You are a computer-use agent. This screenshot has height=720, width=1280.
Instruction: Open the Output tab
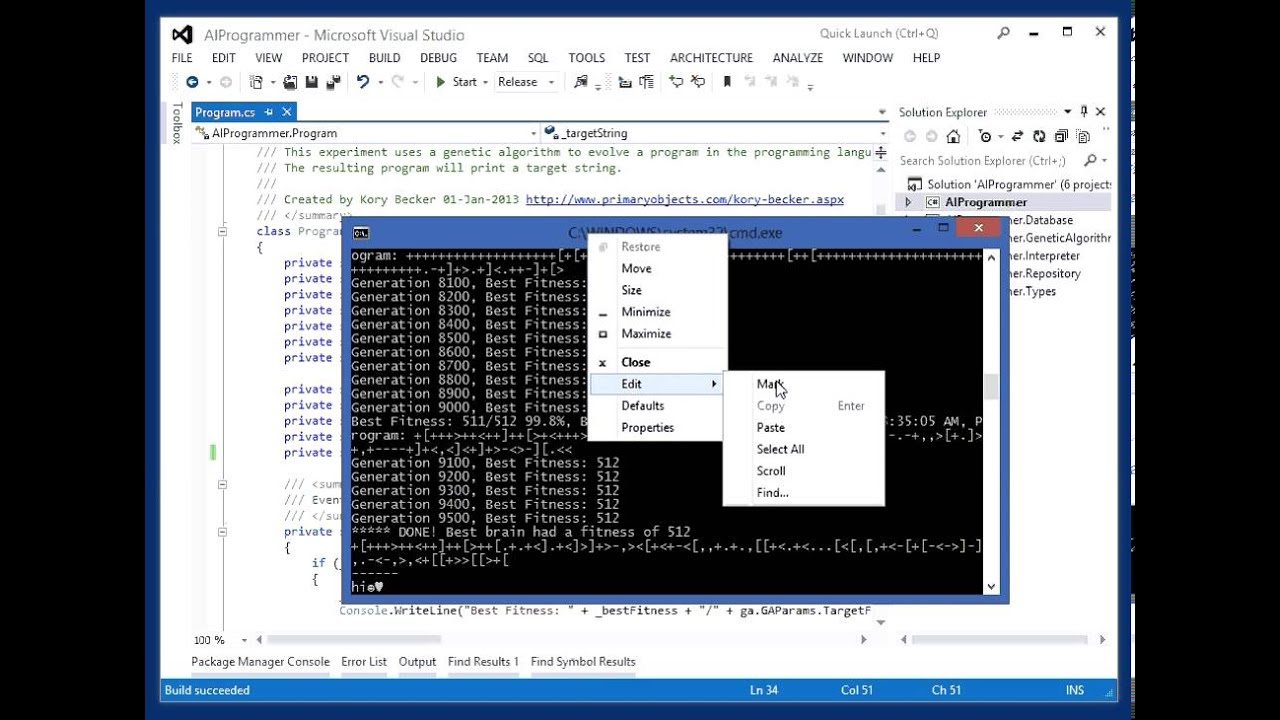[417, 662]
